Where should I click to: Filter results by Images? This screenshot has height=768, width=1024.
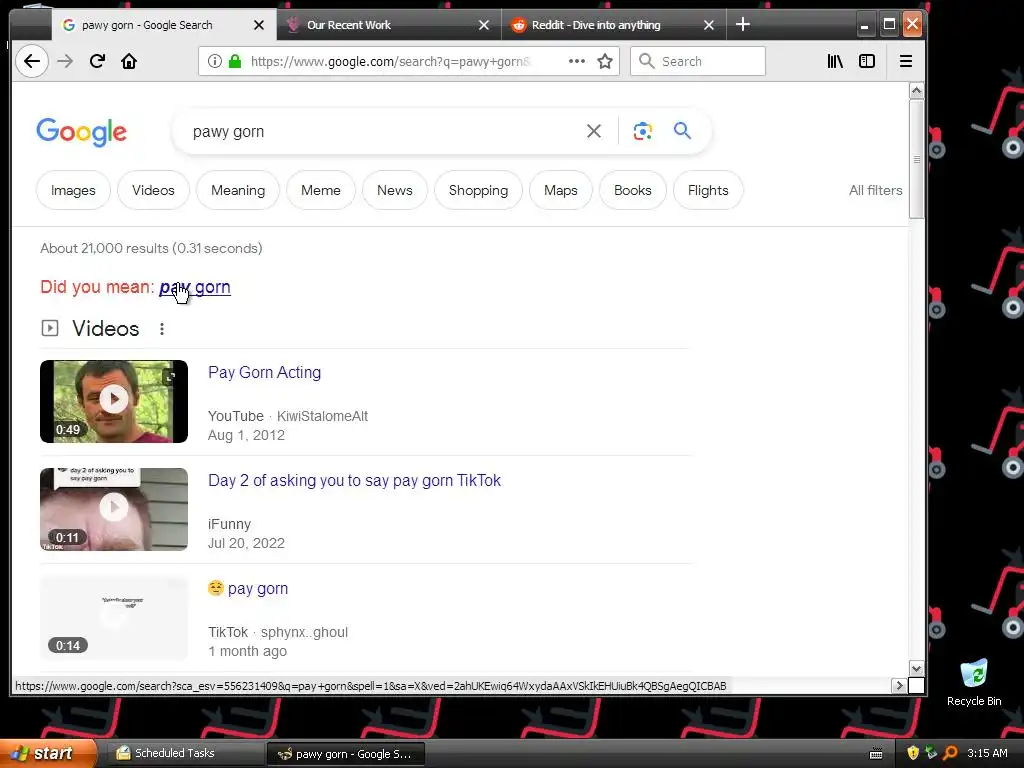[x=73, y=191]
